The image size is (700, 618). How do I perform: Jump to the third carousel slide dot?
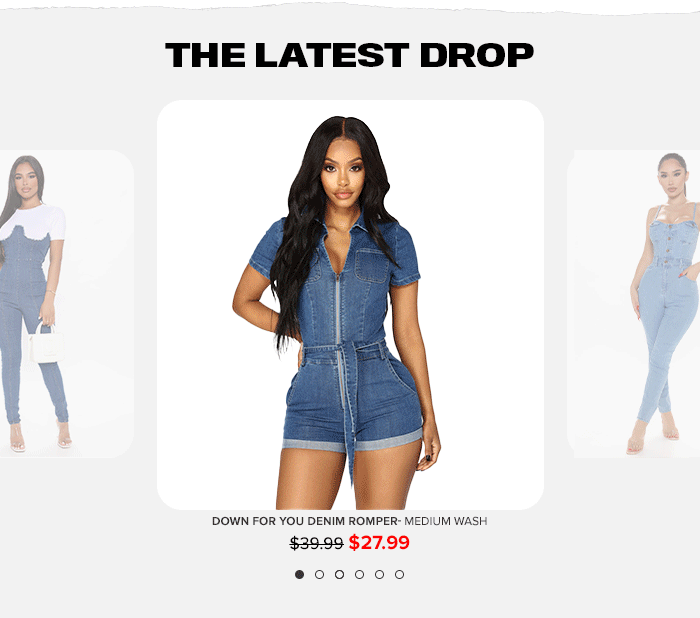(339, 574)
